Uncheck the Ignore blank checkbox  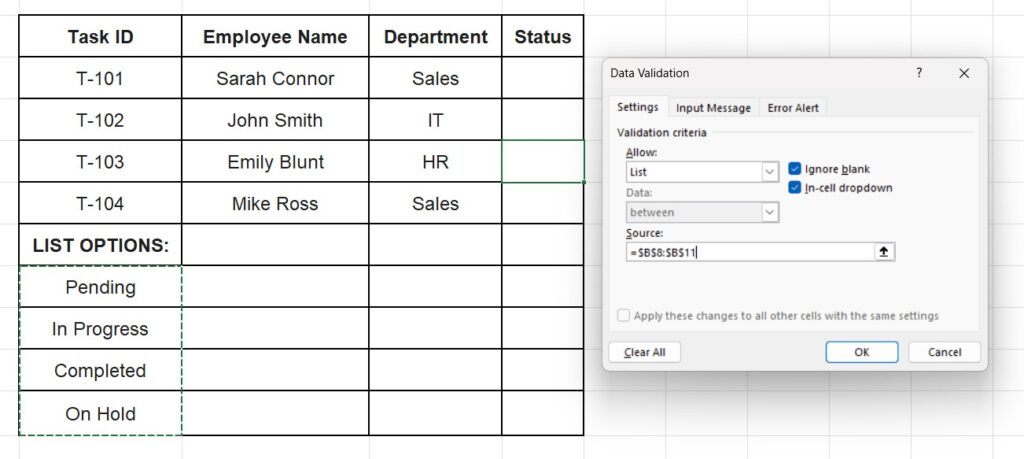point(795,169)
